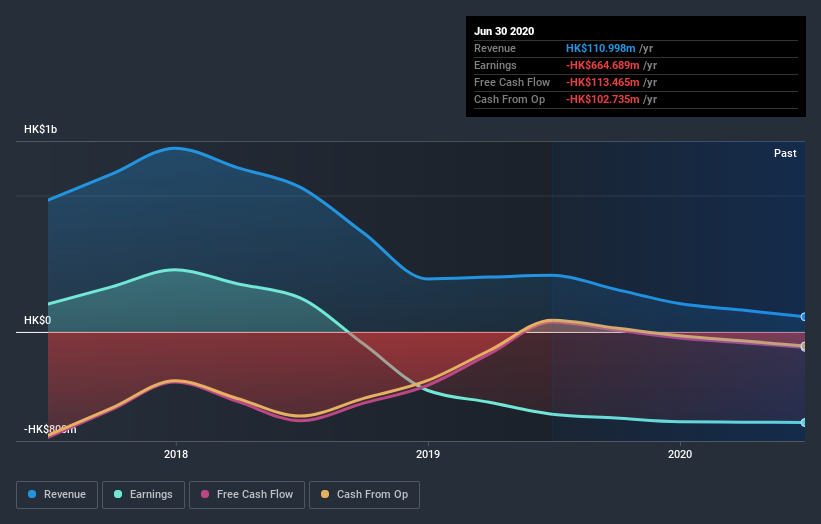Image resolution: width=821 pixels, height=524 pixels.
Task: Click the -HK$113.465m free cash flow value
Action: 602,82
